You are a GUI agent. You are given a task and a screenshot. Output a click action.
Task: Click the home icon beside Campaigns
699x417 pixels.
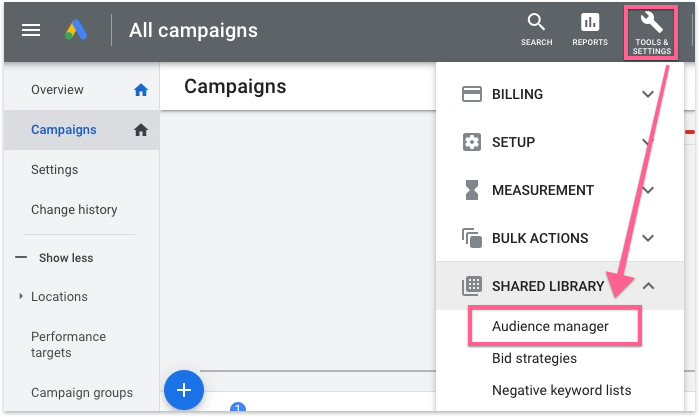[x=141, y=130]
